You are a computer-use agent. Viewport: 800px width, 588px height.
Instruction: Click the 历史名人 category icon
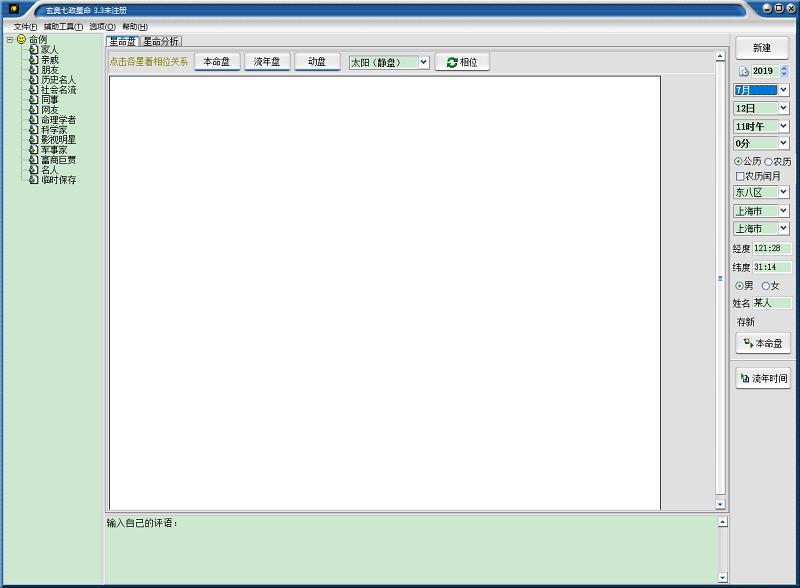(34, 79)
